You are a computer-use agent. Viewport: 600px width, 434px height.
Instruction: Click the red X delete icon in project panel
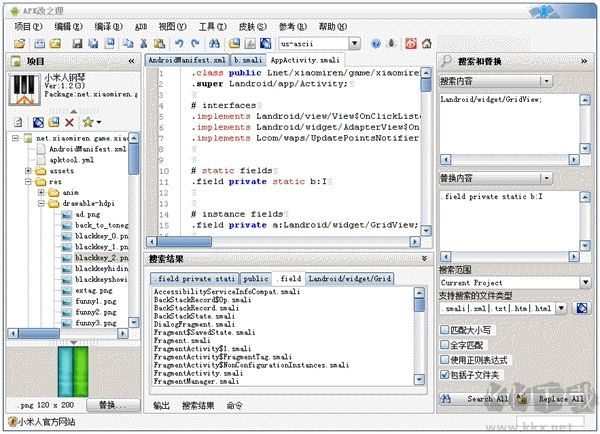pyautogui.click(x=69, y=122)
